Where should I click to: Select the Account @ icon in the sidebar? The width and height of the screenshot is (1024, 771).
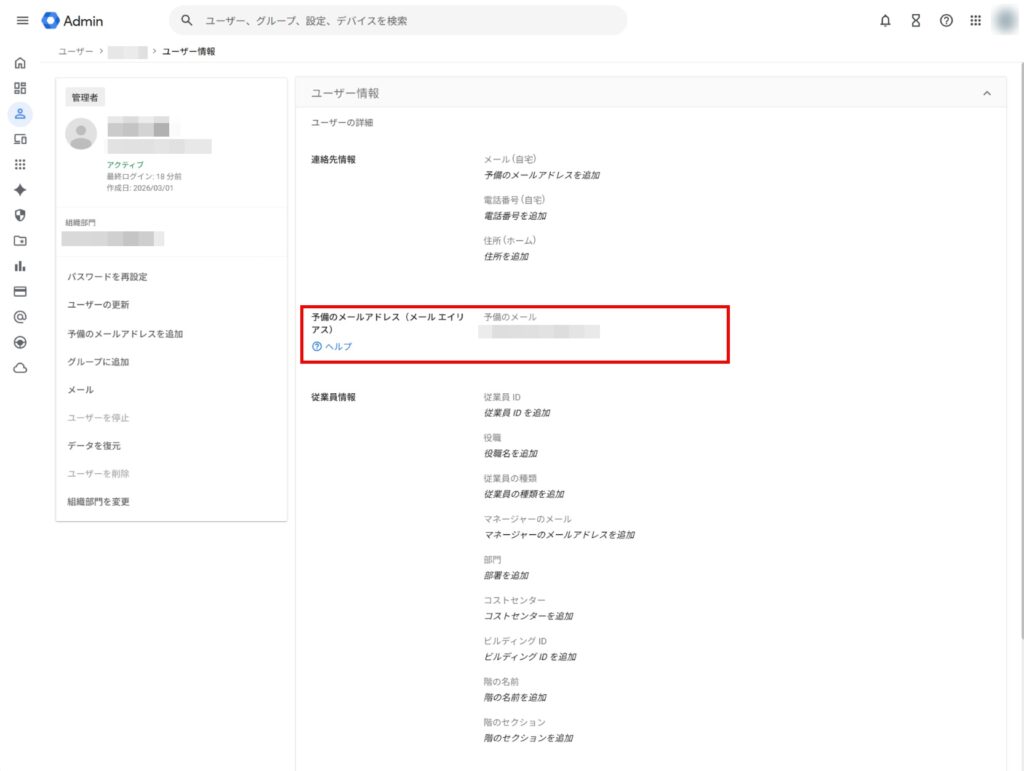click(x=18, y=316)
